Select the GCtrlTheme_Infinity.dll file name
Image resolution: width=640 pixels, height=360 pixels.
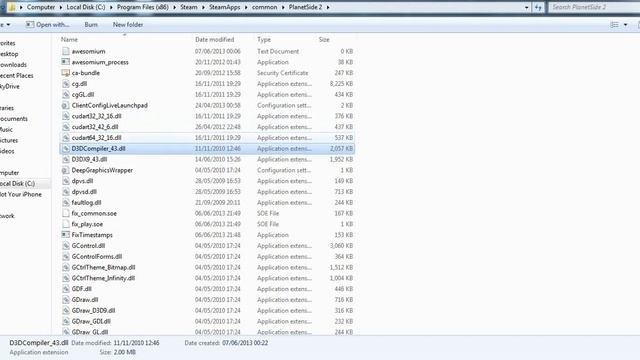click(x=103, y=278)
